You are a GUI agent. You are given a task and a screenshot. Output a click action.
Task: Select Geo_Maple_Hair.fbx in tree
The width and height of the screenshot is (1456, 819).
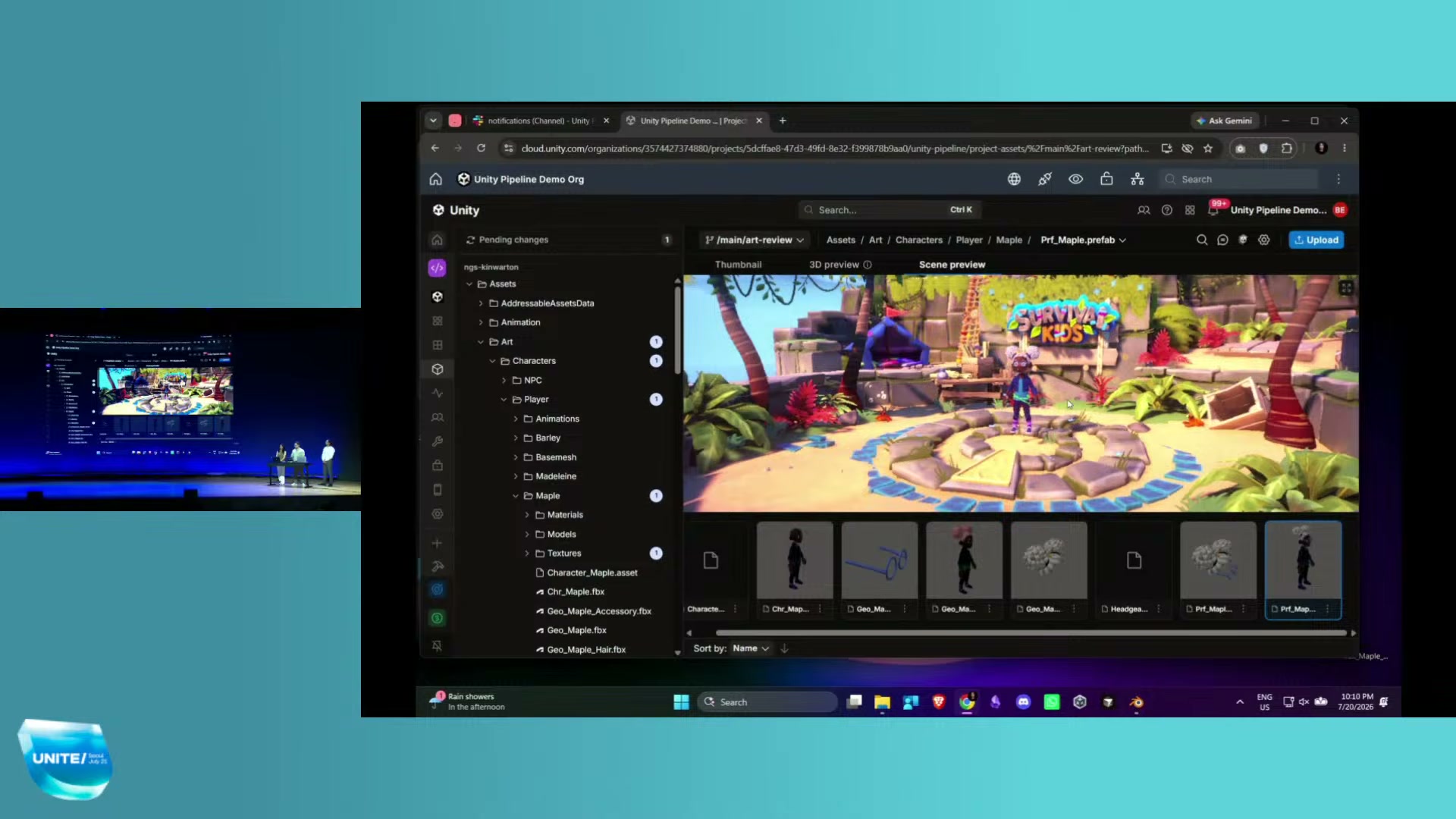(585, 650)
